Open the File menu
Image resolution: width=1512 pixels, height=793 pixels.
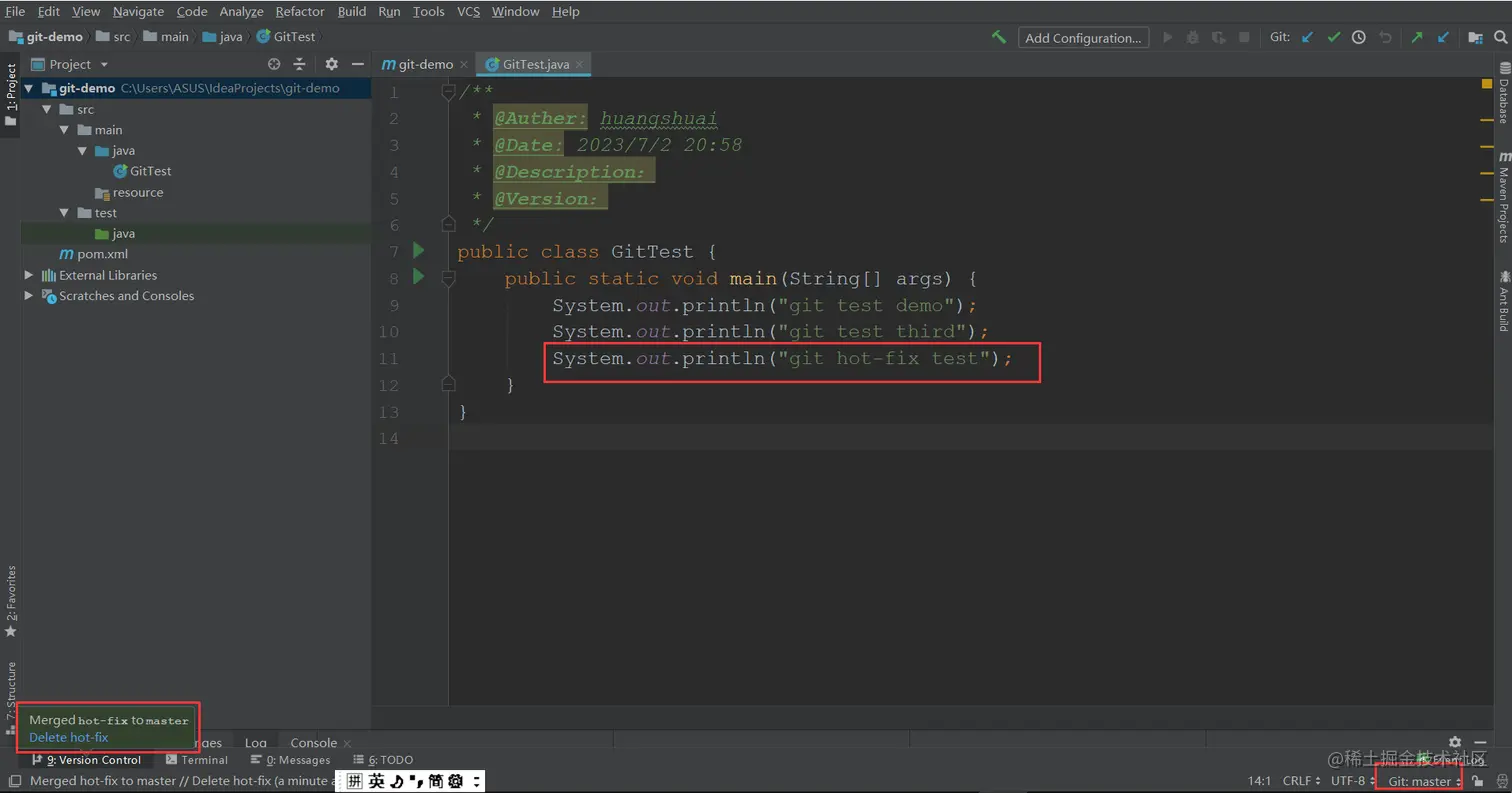pyautogui.click(x=15, y=11)
